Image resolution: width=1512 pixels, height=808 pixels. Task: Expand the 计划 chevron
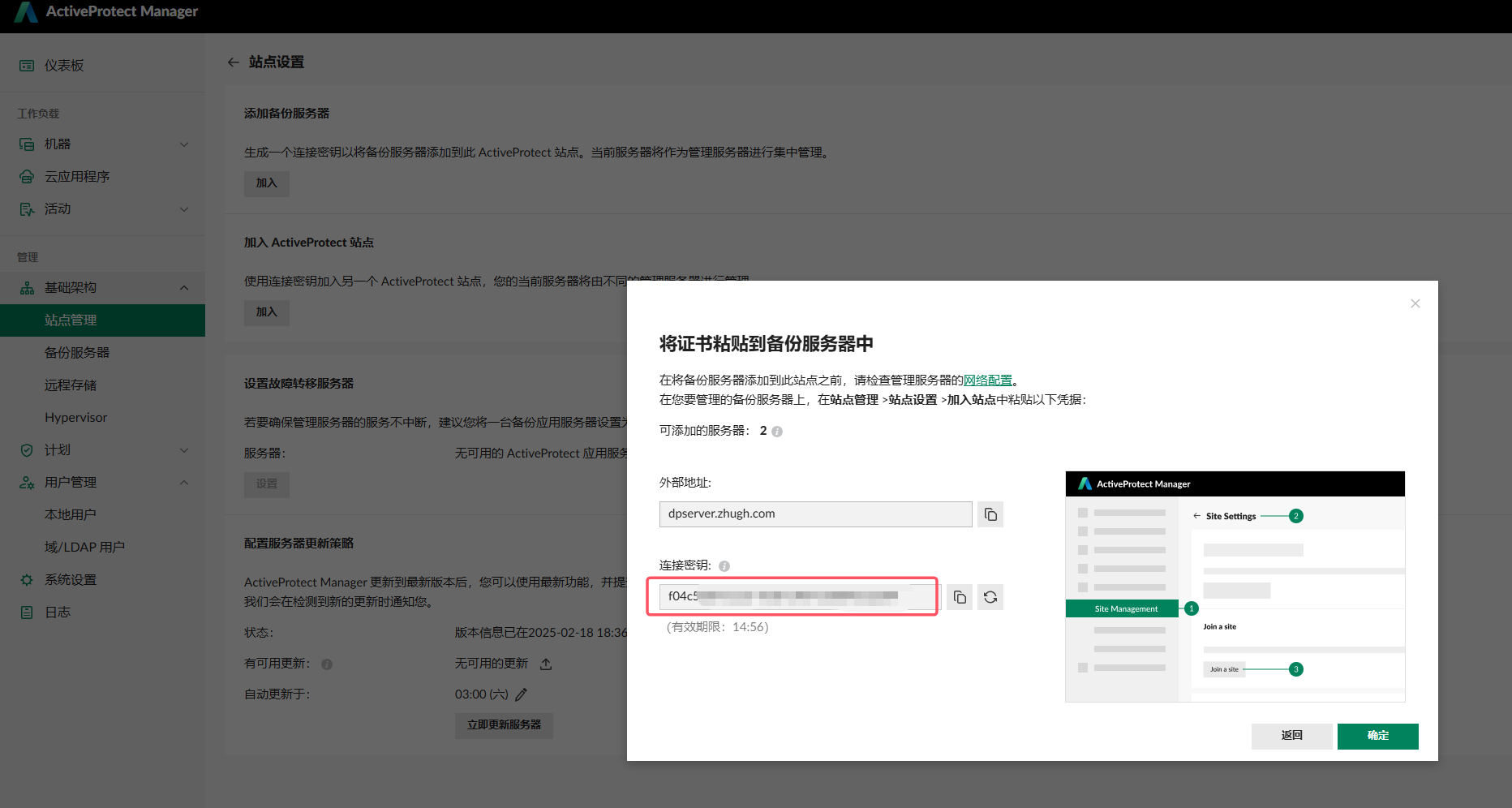pyautogui.click(x=184, y=450)
